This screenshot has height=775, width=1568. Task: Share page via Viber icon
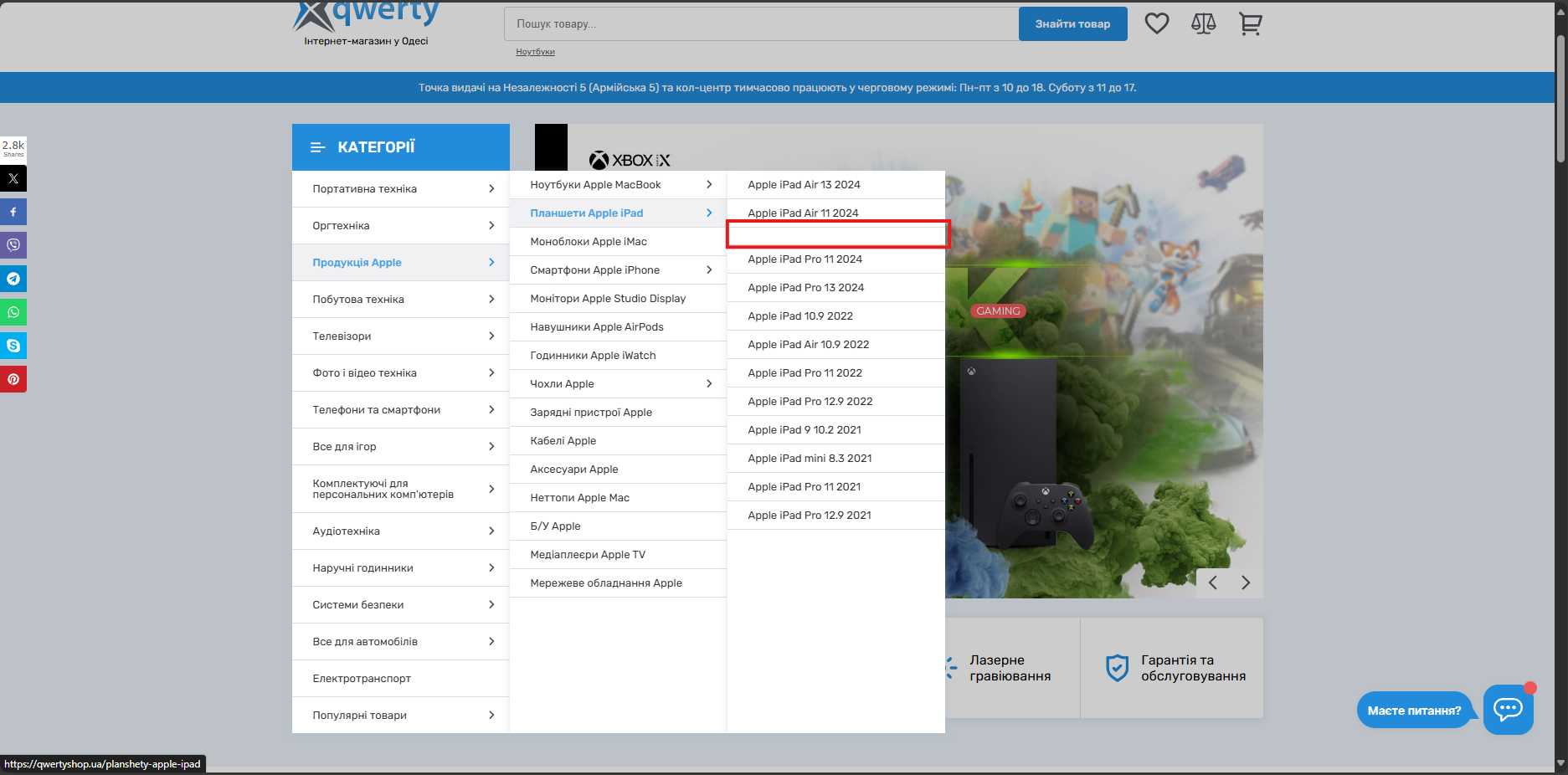[x=13, y=245]
